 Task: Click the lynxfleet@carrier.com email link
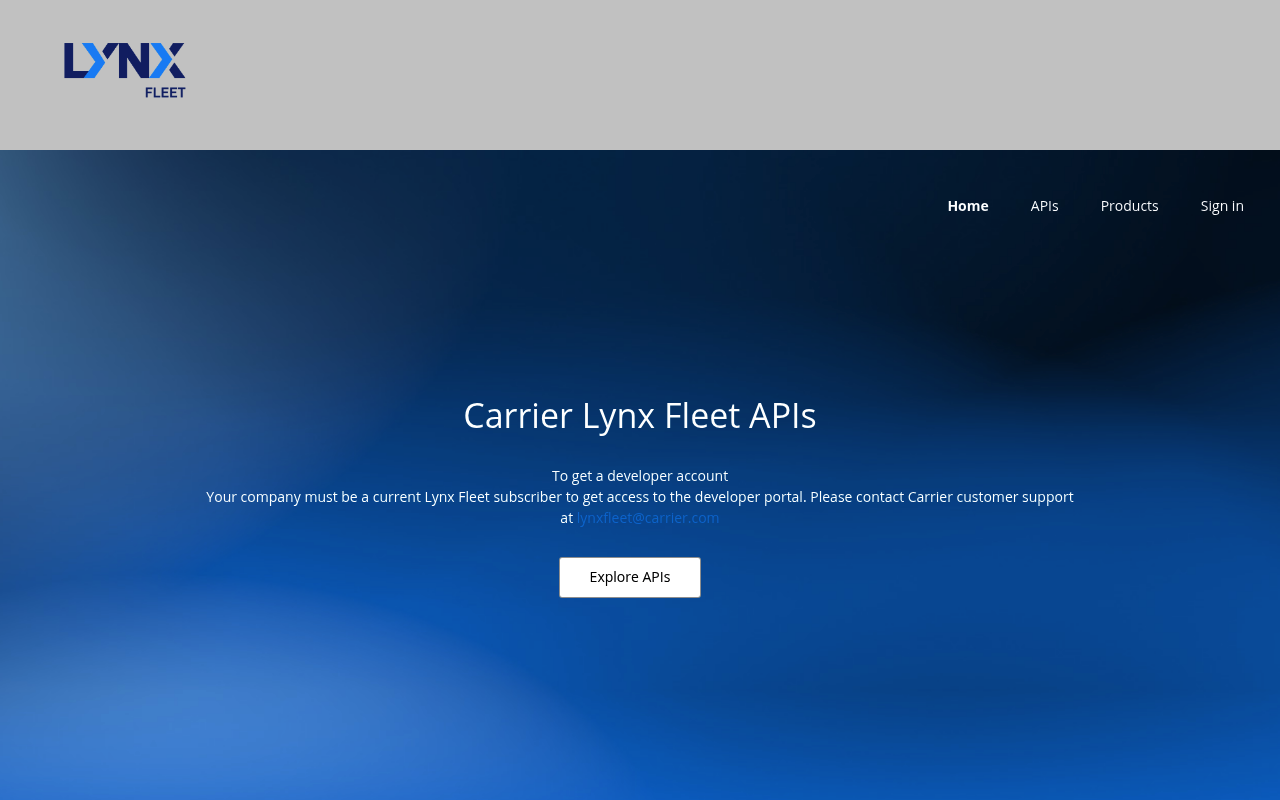point(648,518)
